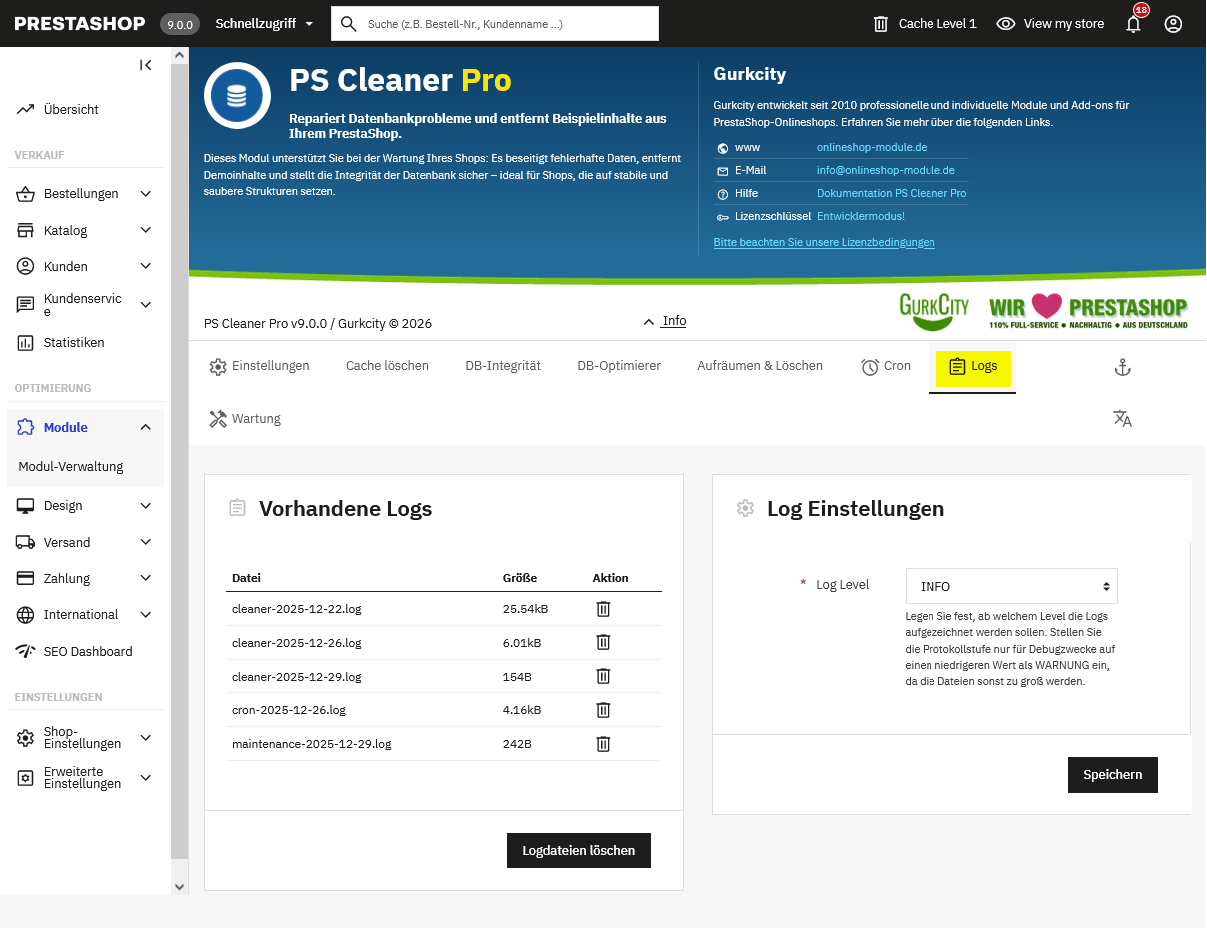Image resolution: width=1207 pixels, height=928 pixels.
Task: Click Wir lieben PrestaShop banner
Action: tap(1088, 312)
